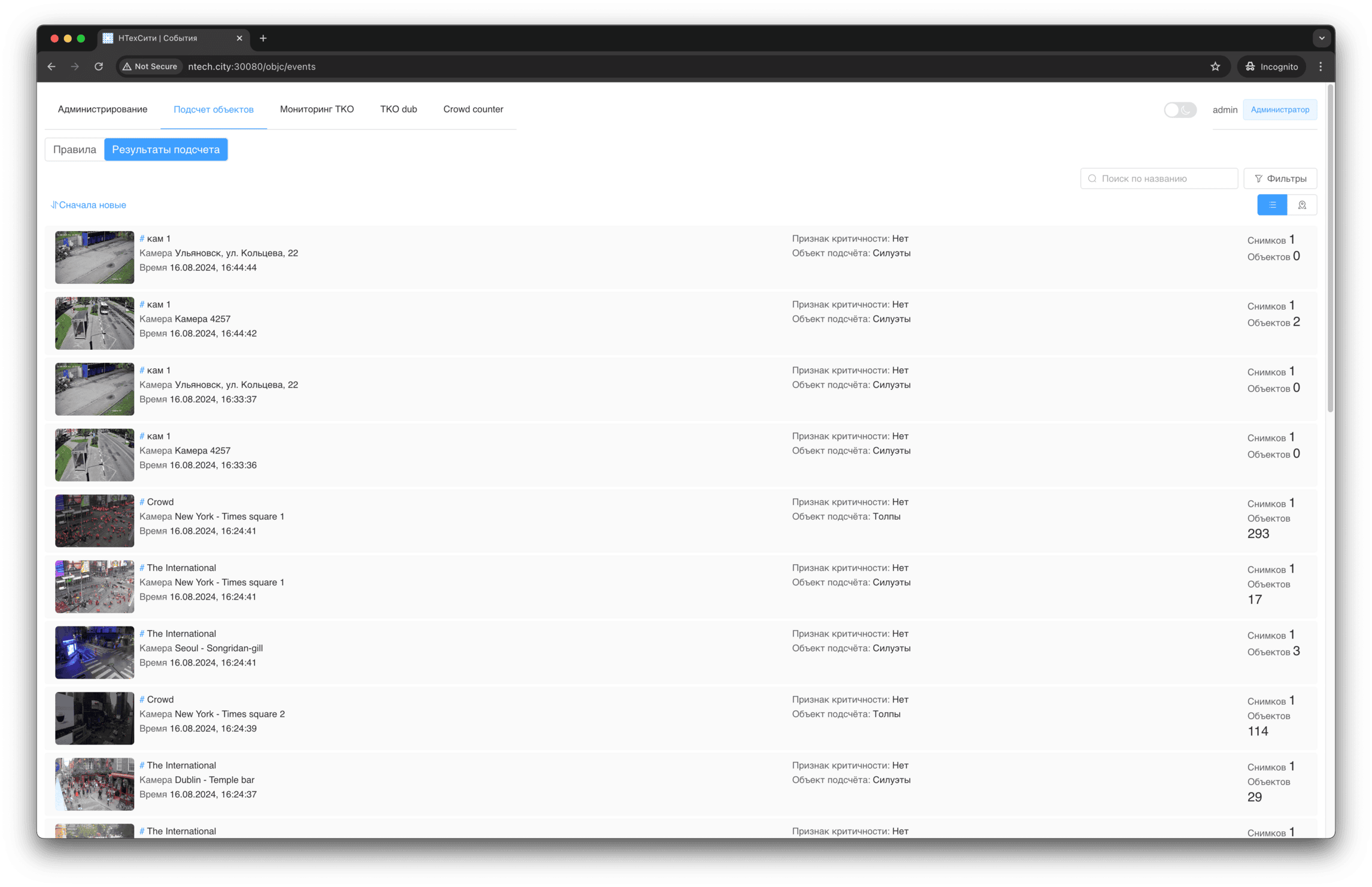
Task: Open the Incognito profile button
Action: tap(1271, 66)
